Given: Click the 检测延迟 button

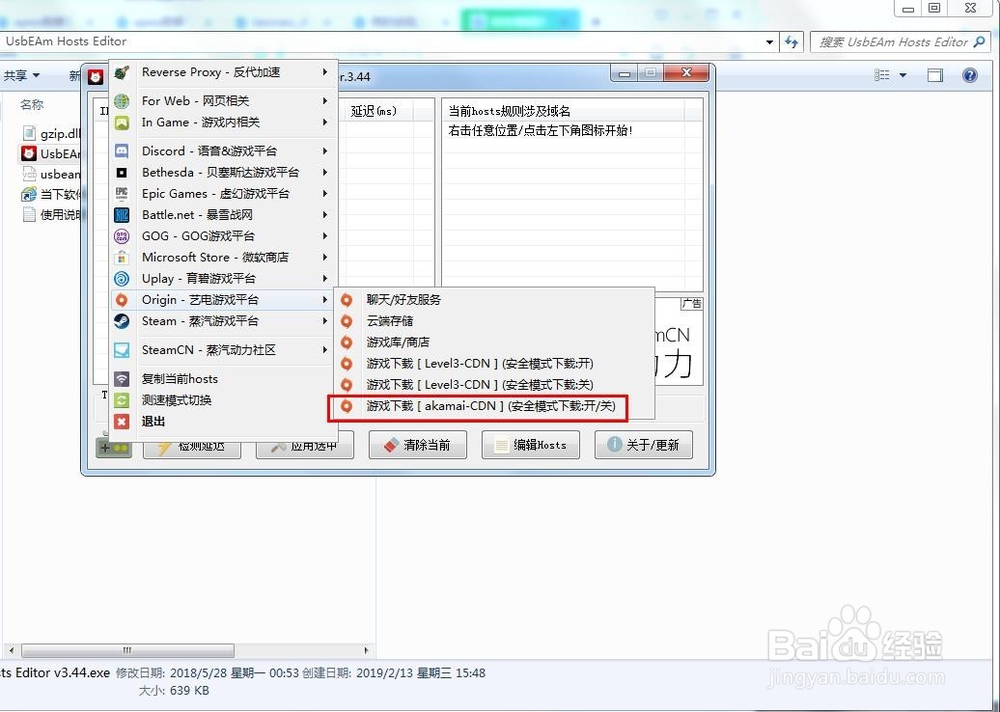Looking at the screenshot, I should (x=192, y=449).
